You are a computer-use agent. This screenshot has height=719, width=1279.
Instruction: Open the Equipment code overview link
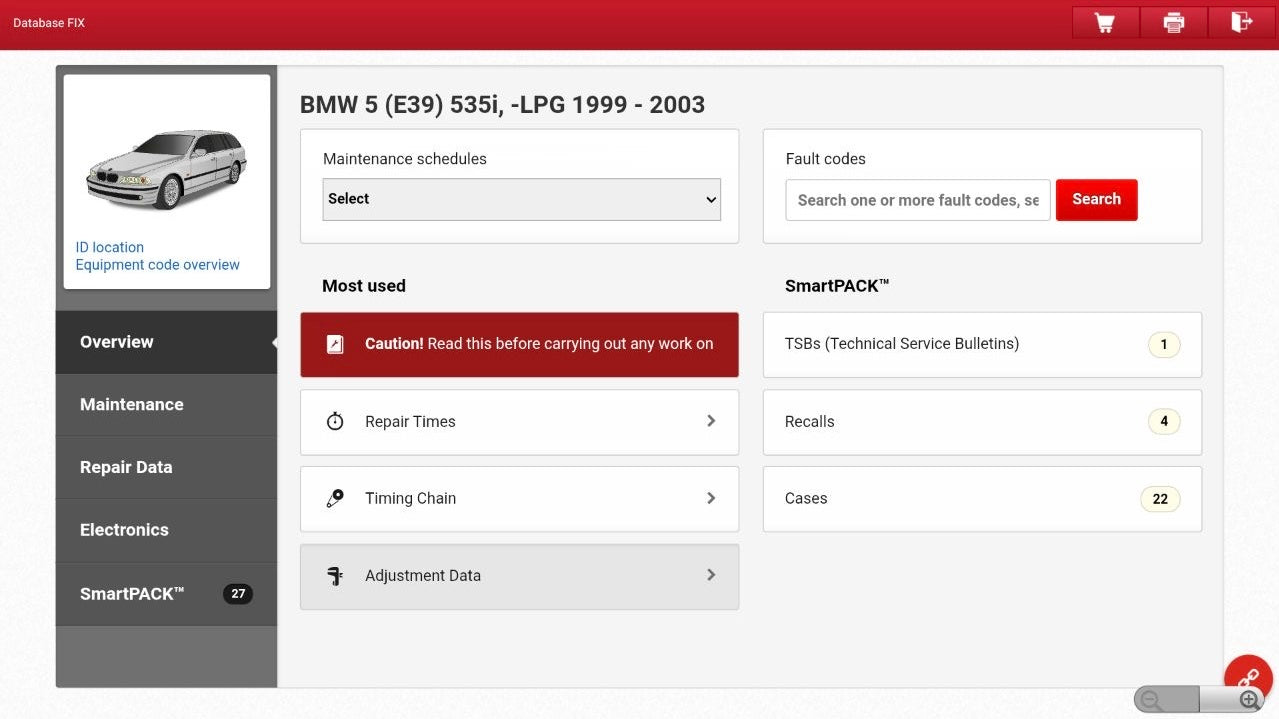[x=158, y=264]
